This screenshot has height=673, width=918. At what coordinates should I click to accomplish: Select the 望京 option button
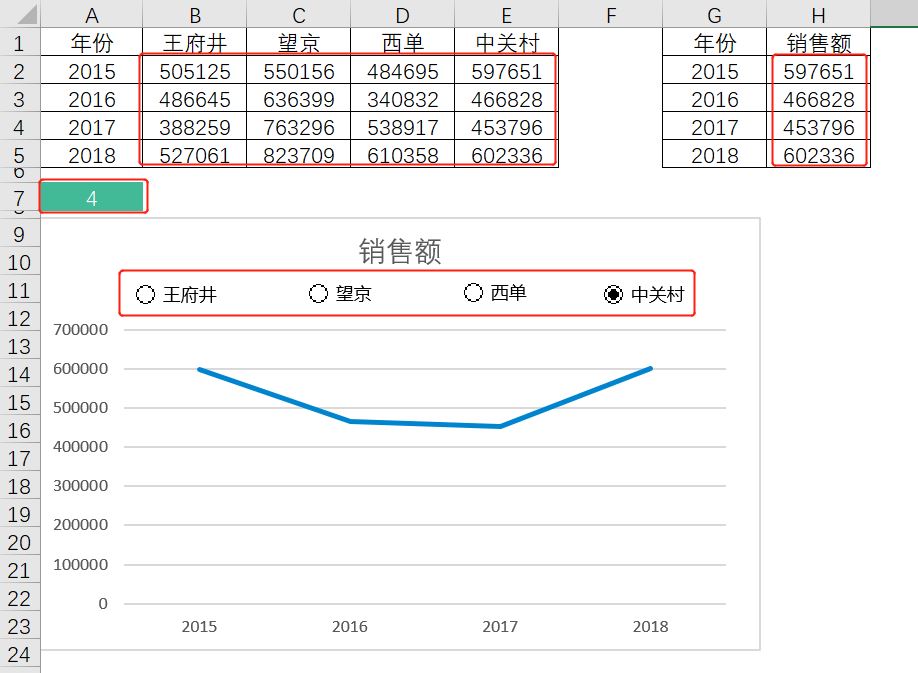(318, 294)
